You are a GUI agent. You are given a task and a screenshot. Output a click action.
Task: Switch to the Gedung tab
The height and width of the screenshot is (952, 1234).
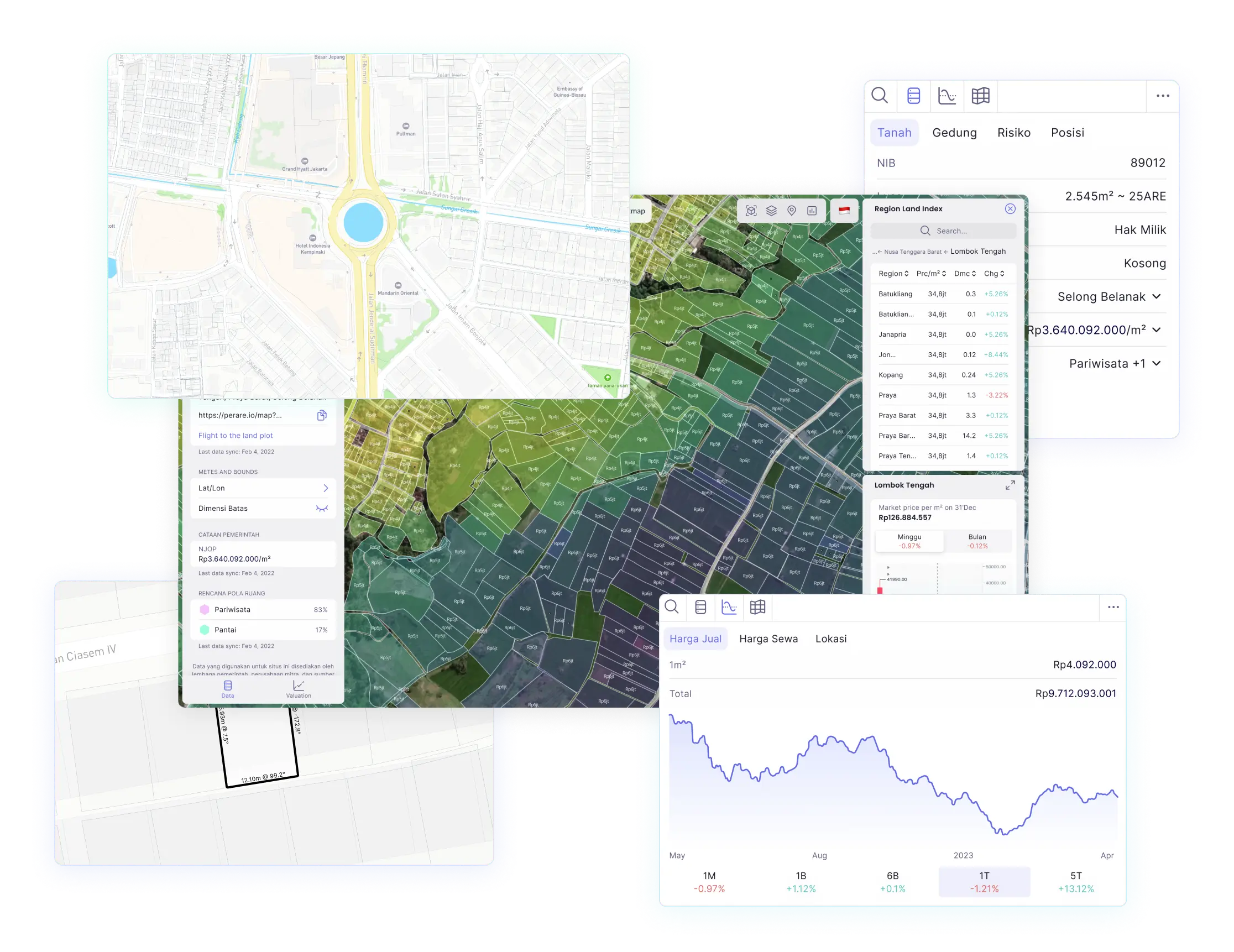[954, 133]
